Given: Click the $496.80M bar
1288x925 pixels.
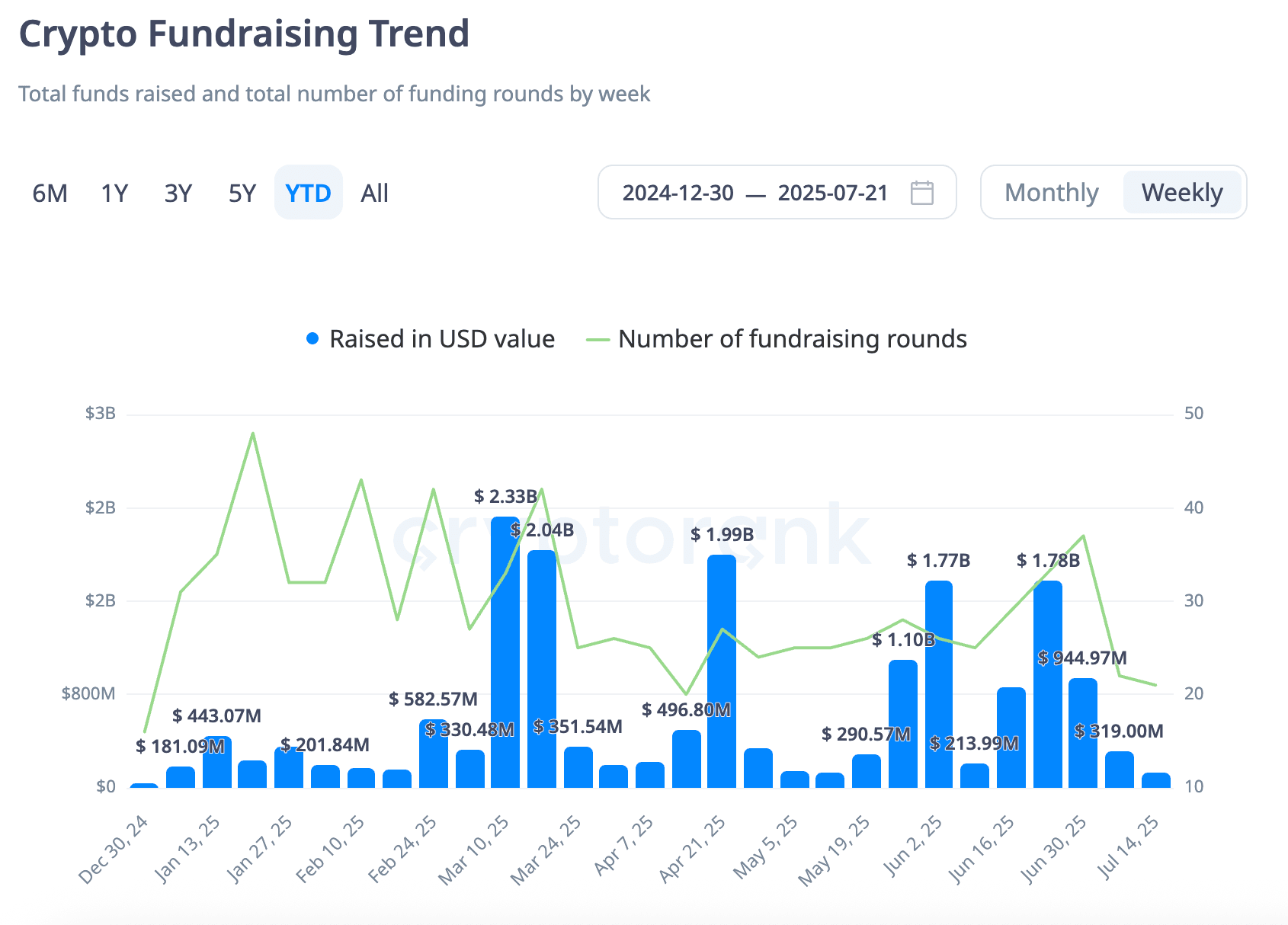Looking at the screenshot, I should (687, 759).
